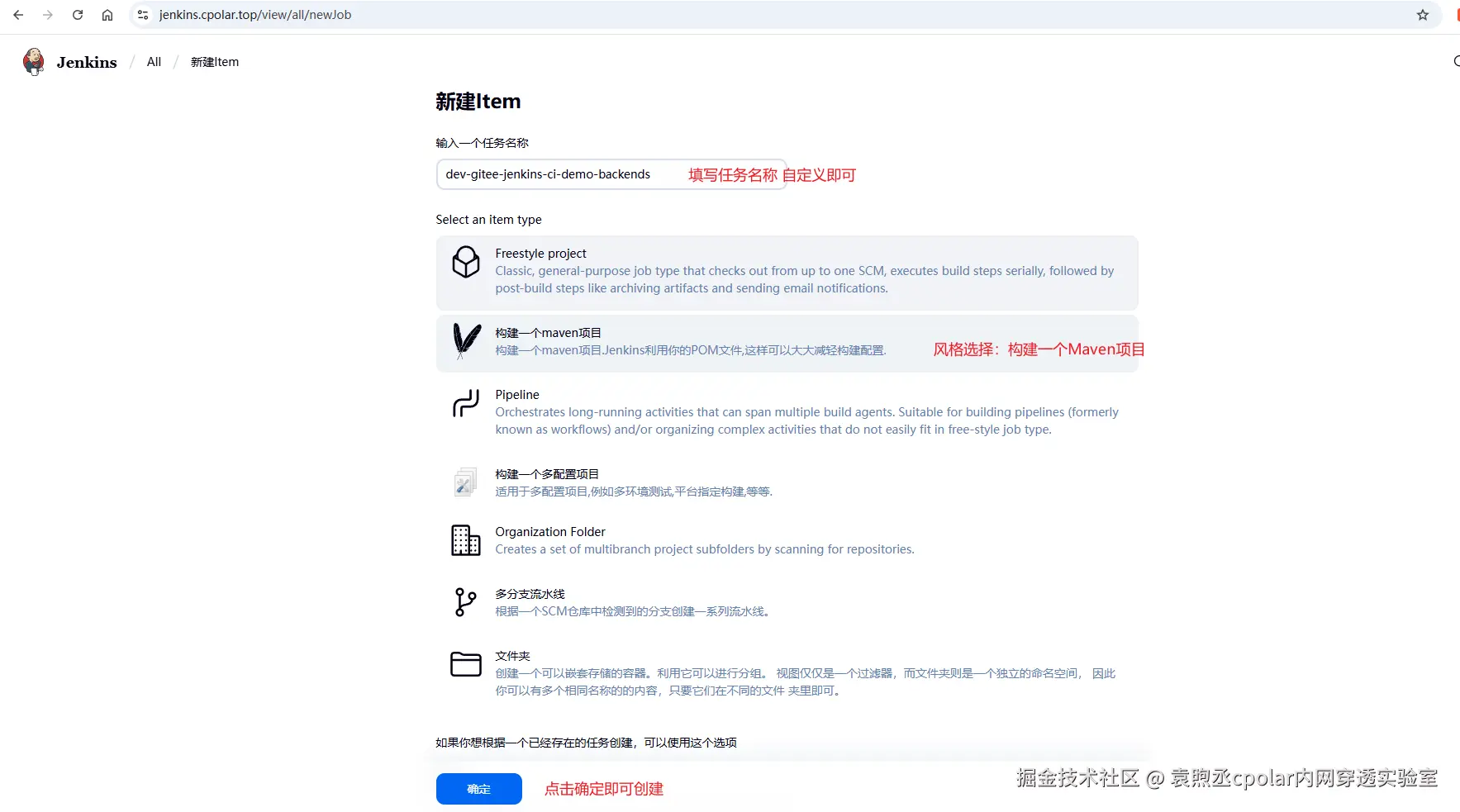Click the Pipeline icon

coord(466,403)
